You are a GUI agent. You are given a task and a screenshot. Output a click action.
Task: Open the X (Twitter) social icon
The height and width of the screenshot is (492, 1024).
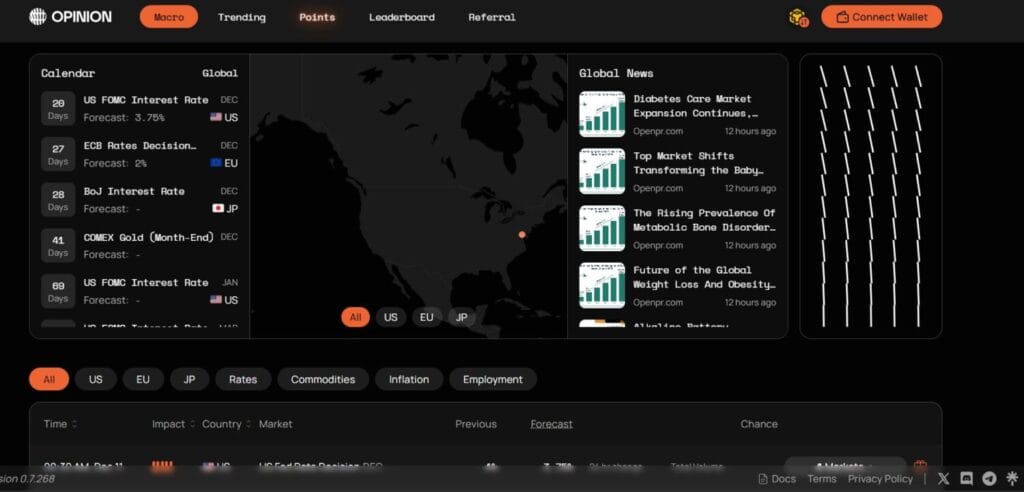coord(943,479)
